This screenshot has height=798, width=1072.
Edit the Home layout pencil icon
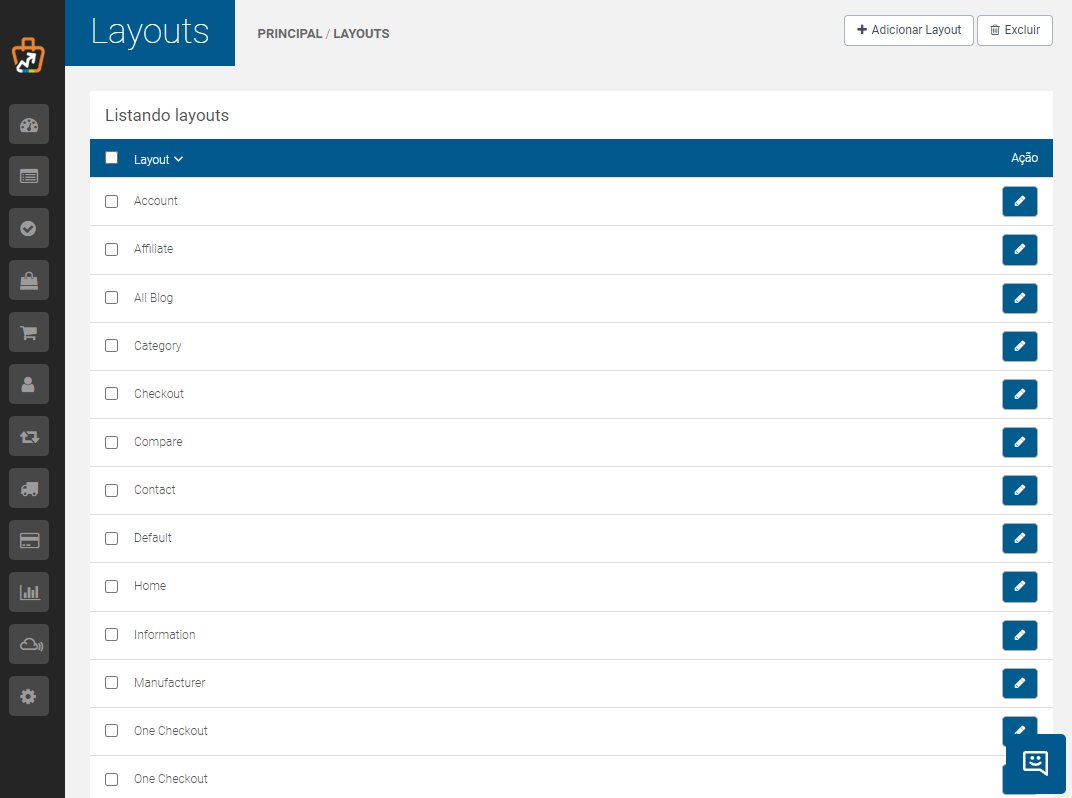point(1019,587)
